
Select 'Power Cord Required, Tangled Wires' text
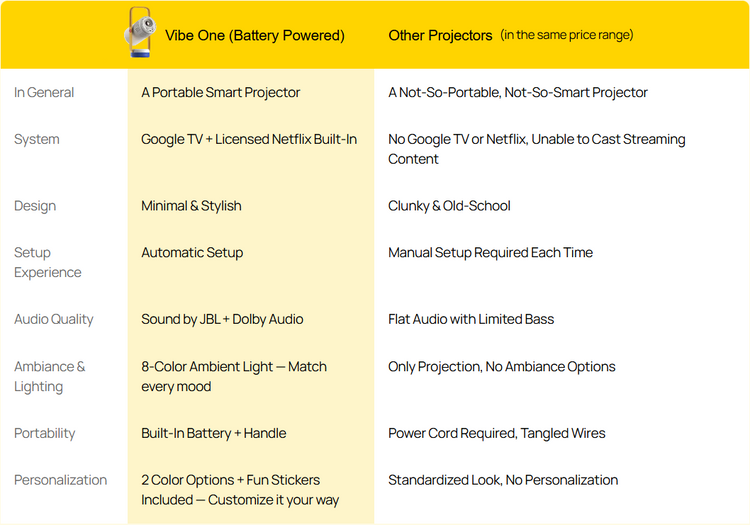click(496, 433)
